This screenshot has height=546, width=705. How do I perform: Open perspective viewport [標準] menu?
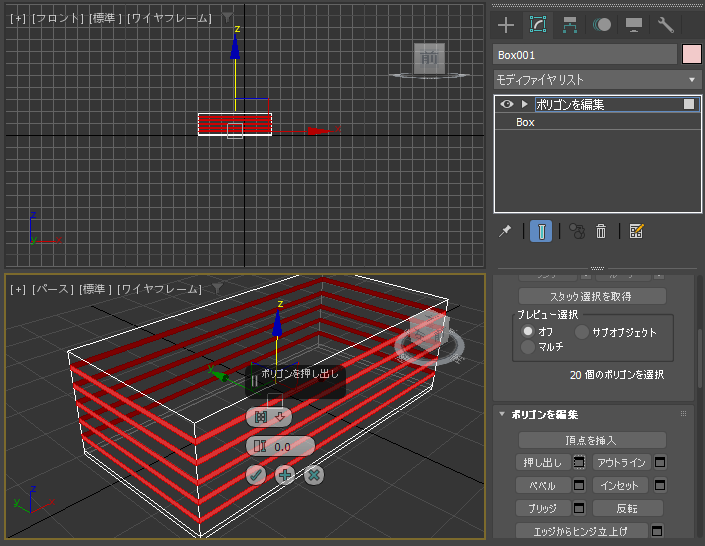95,289
